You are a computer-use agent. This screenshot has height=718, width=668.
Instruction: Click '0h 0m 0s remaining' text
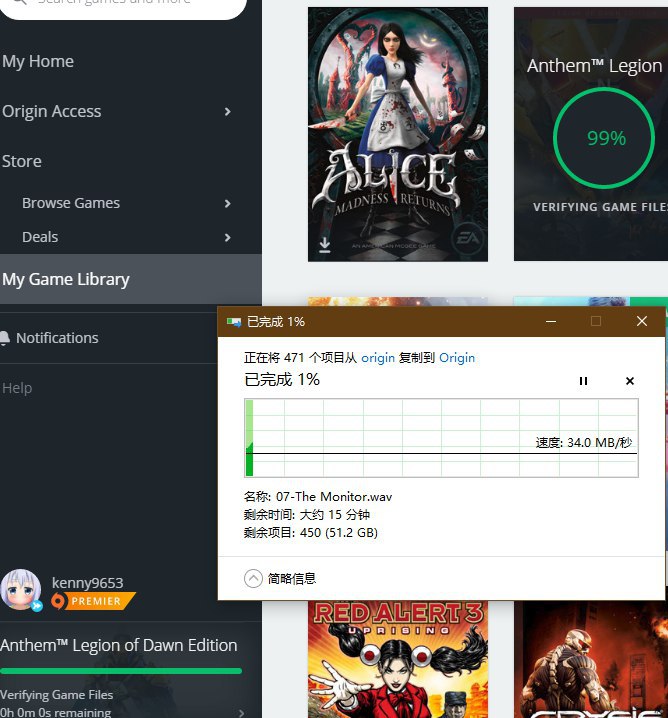[x=55, y=713]
